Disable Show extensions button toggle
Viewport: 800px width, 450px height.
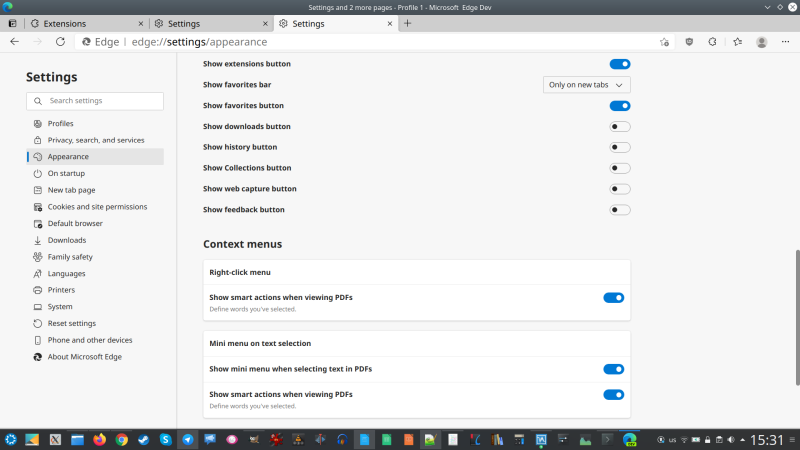tap(620, 64)
